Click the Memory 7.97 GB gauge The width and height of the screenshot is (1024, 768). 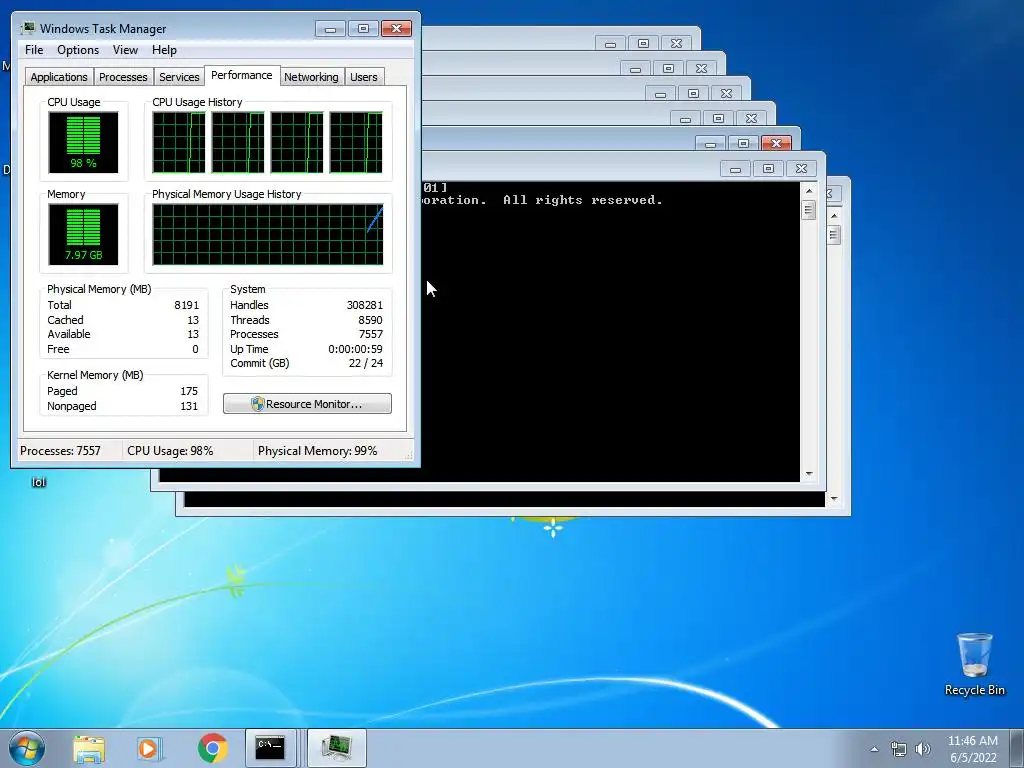tap(83, 234)
